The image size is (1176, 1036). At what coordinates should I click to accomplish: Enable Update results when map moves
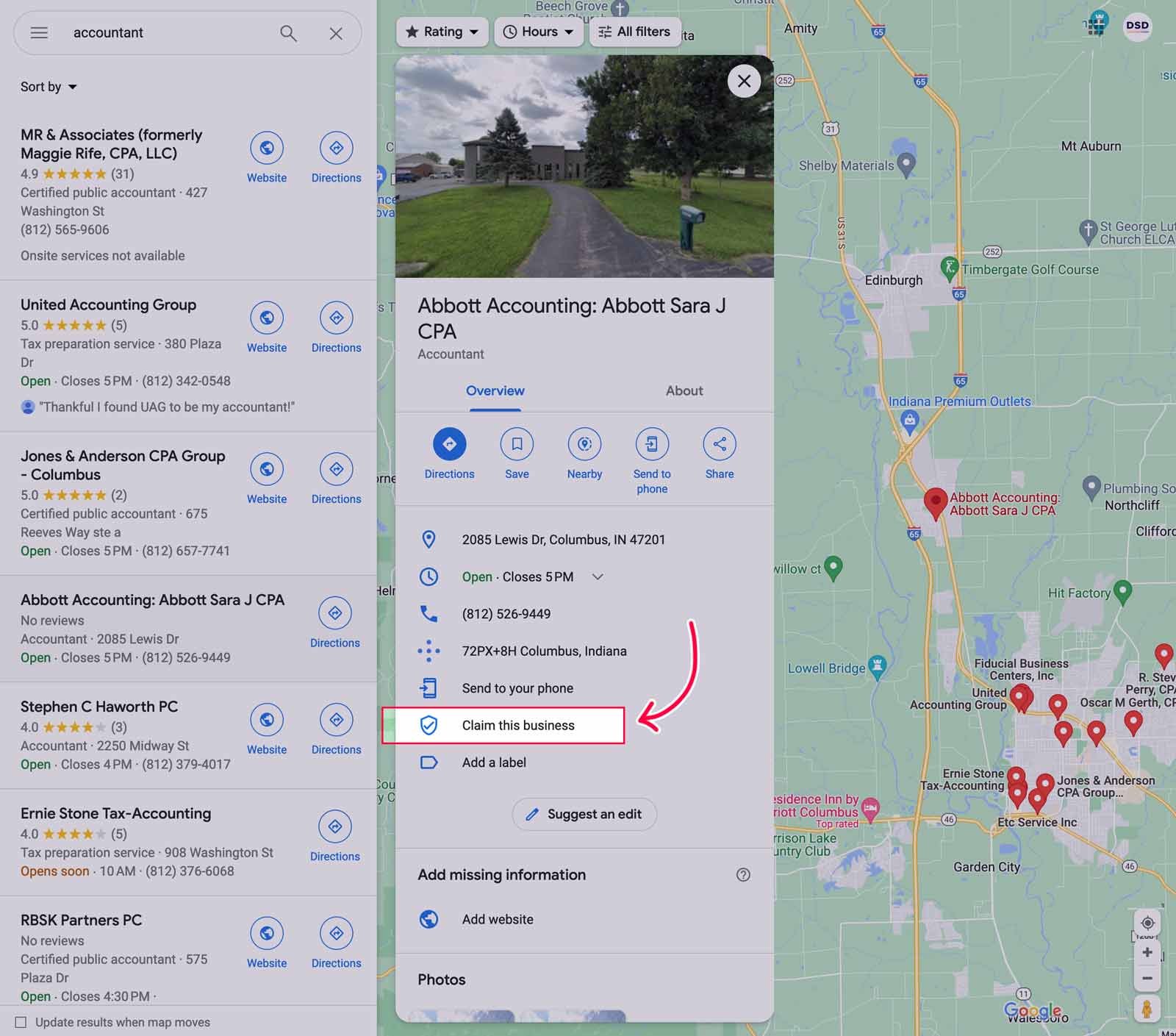click(21, 1021)
